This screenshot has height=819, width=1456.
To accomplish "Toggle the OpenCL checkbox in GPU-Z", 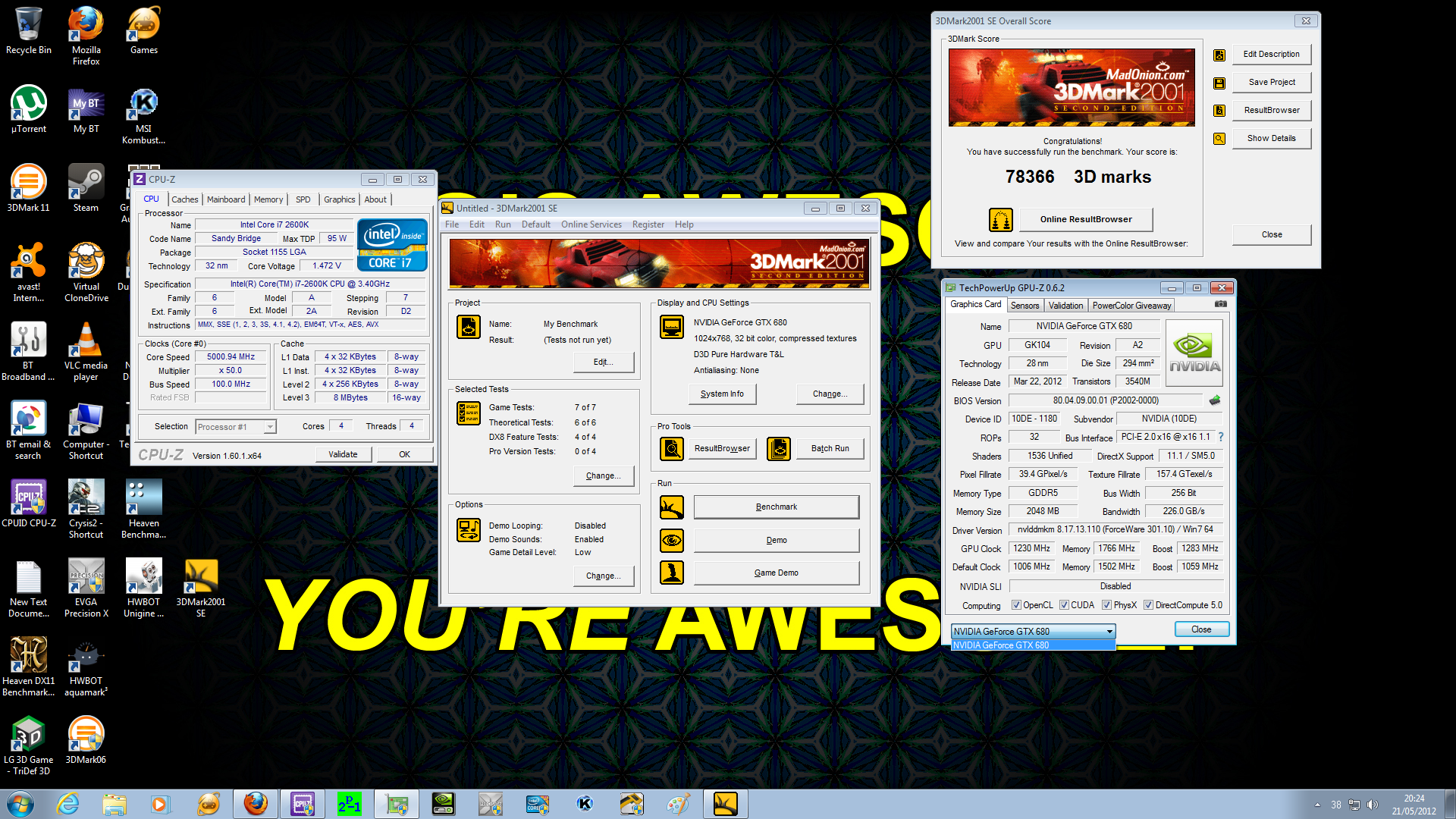I will pyautogui.click(x=1016, y=605).
